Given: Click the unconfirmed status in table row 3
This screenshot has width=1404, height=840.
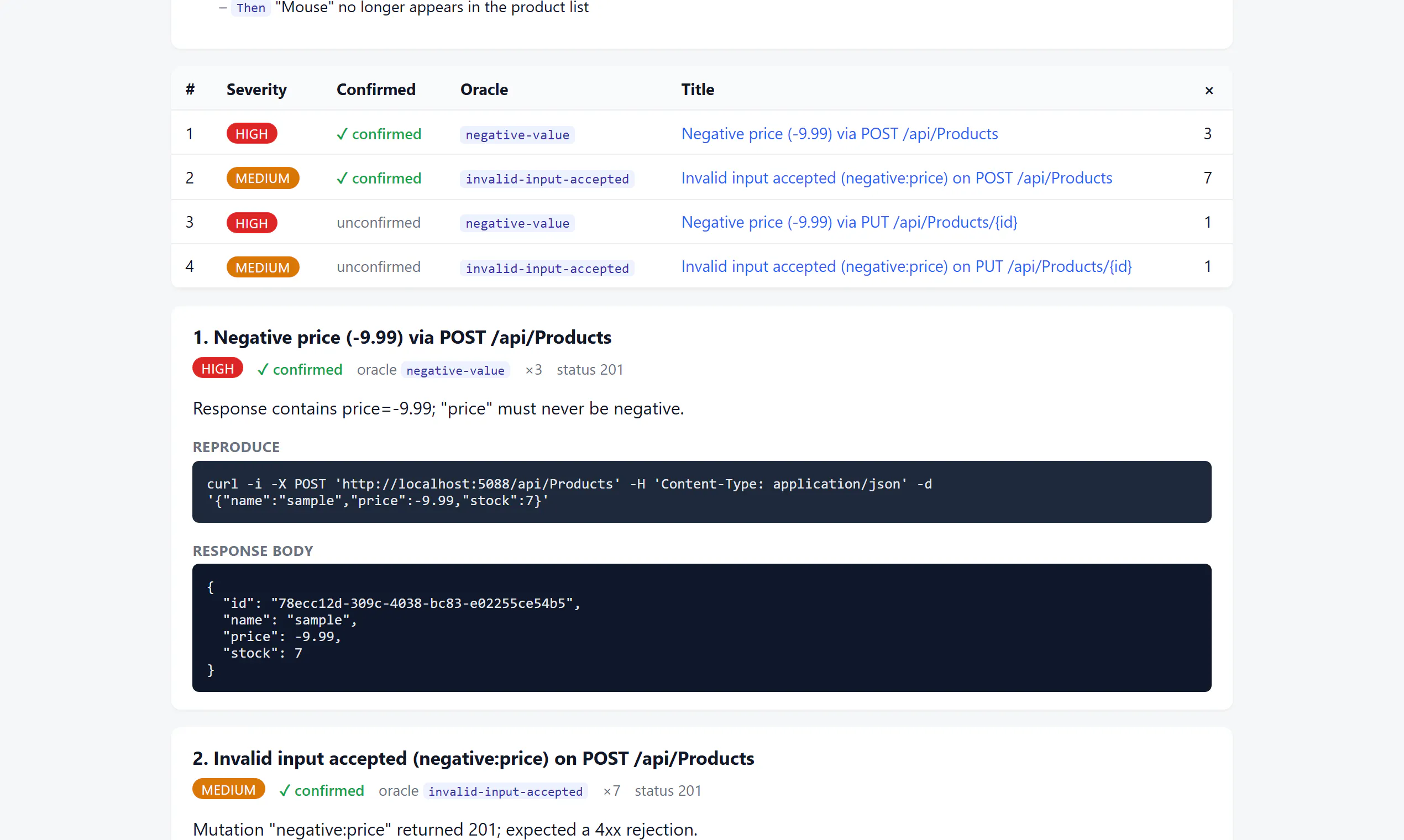Looking at the screenshot, I should (x=379, y=222).
